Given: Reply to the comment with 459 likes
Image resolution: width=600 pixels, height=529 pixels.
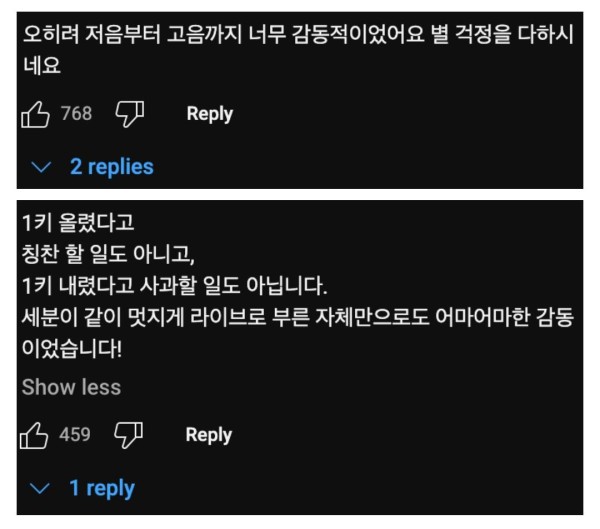Looking at the screenshot, I should point(209,435).
